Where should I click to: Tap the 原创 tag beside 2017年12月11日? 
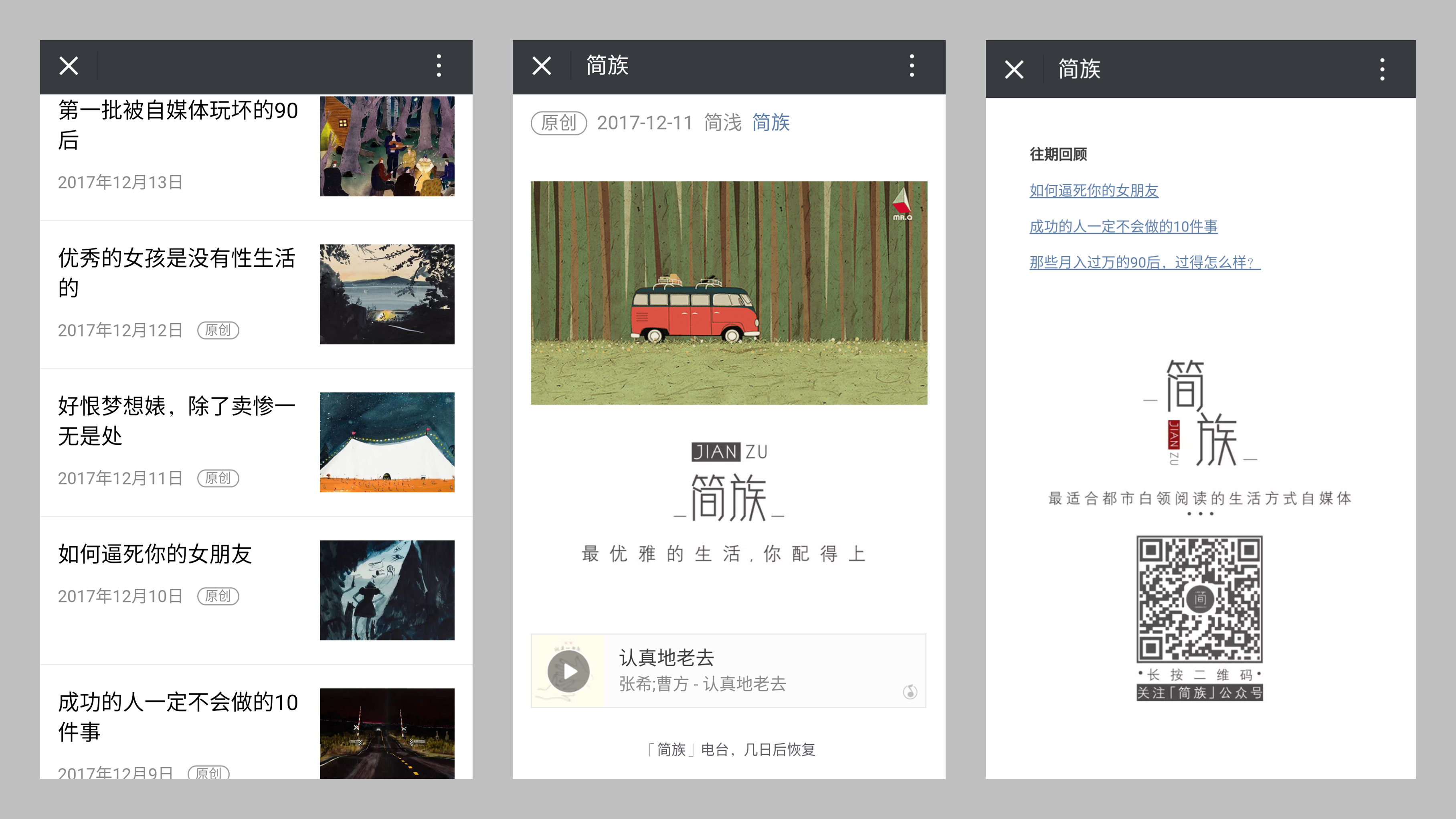pos(218,478)
